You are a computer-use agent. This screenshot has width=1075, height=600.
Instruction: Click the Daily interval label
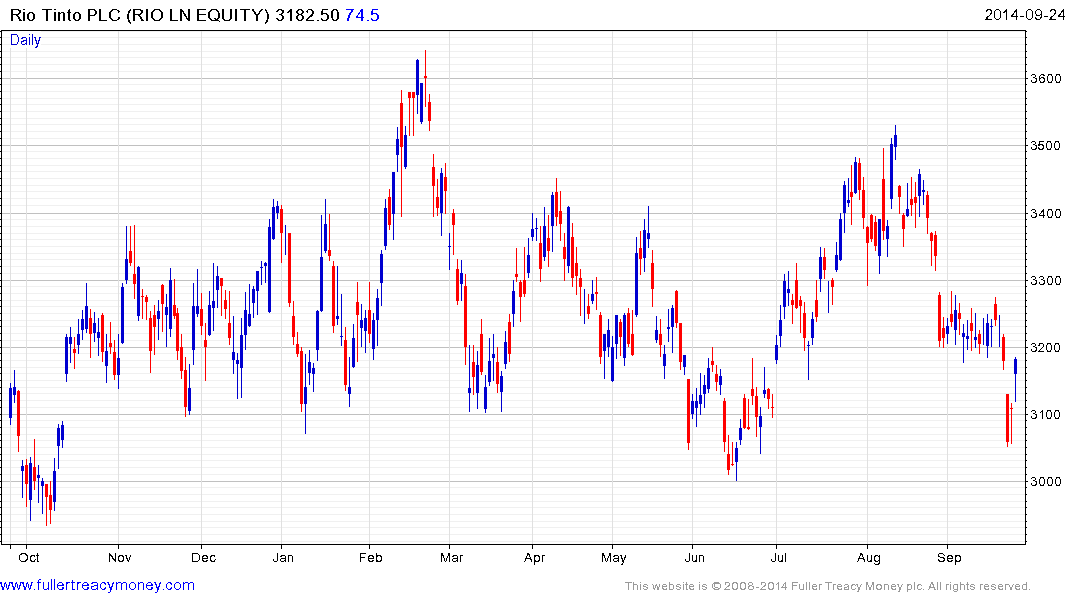pos(25,40)
